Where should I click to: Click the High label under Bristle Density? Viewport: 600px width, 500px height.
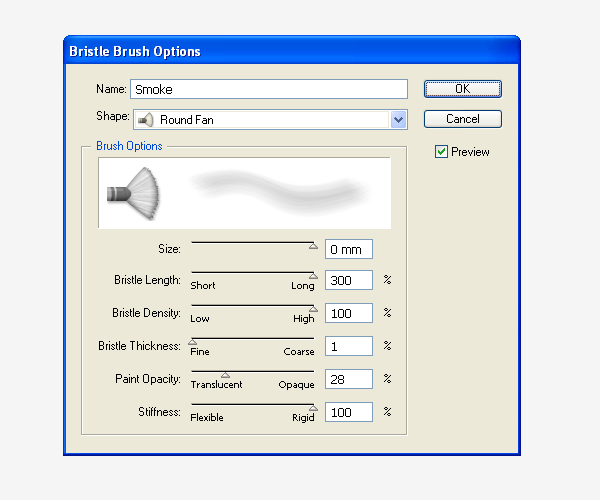pos(304,319)
